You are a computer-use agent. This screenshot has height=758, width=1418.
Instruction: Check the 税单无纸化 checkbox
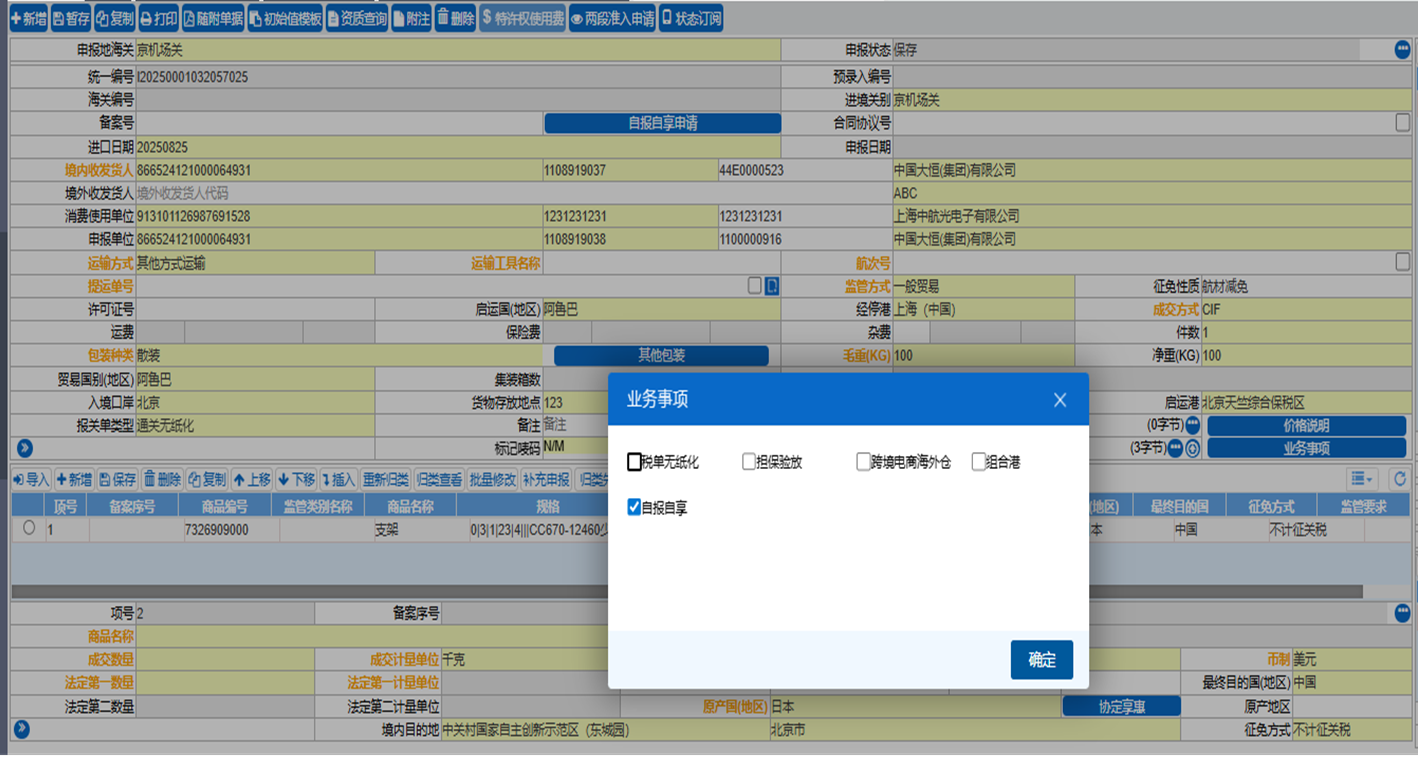click(634, 462)
